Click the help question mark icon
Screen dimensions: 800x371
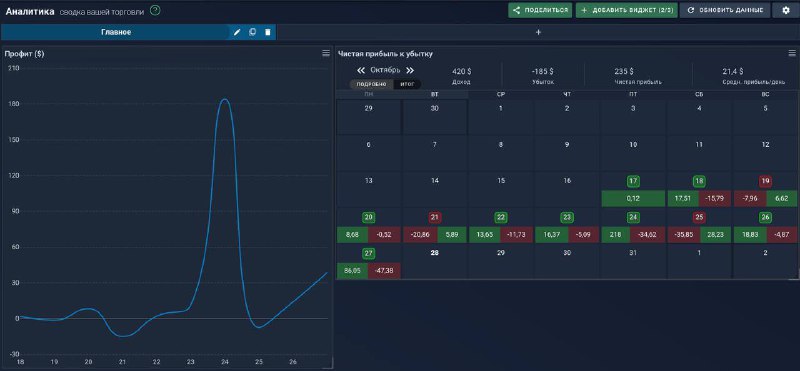(x=155, y=10)
